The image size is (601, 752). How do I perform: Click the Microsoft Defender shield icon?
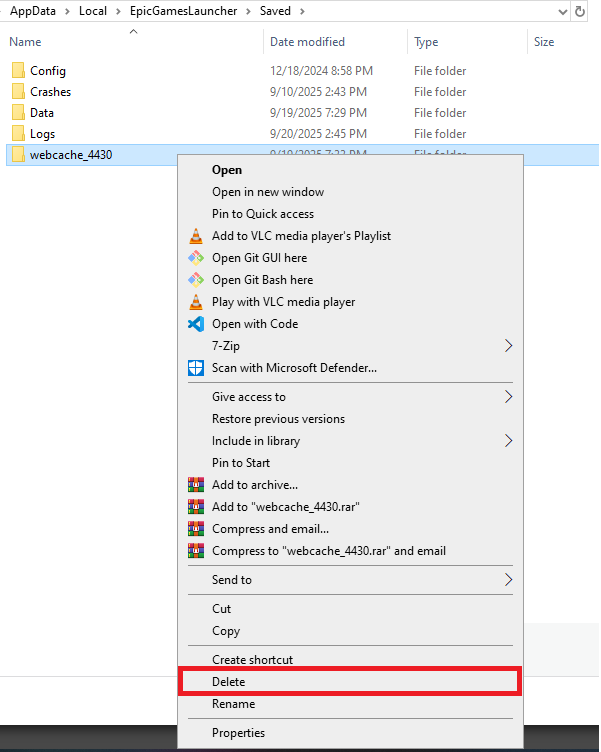(x=195, y=368)
